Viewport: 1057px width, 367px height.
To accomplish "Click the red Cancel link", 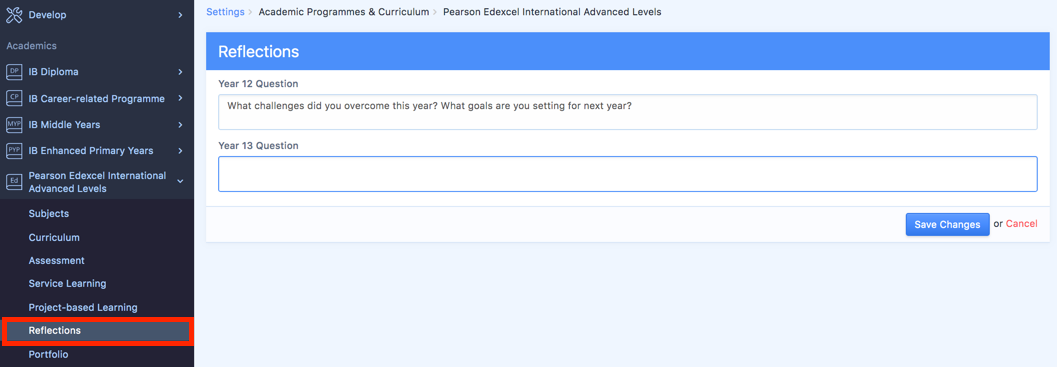I will click(x=1021, y=224).
